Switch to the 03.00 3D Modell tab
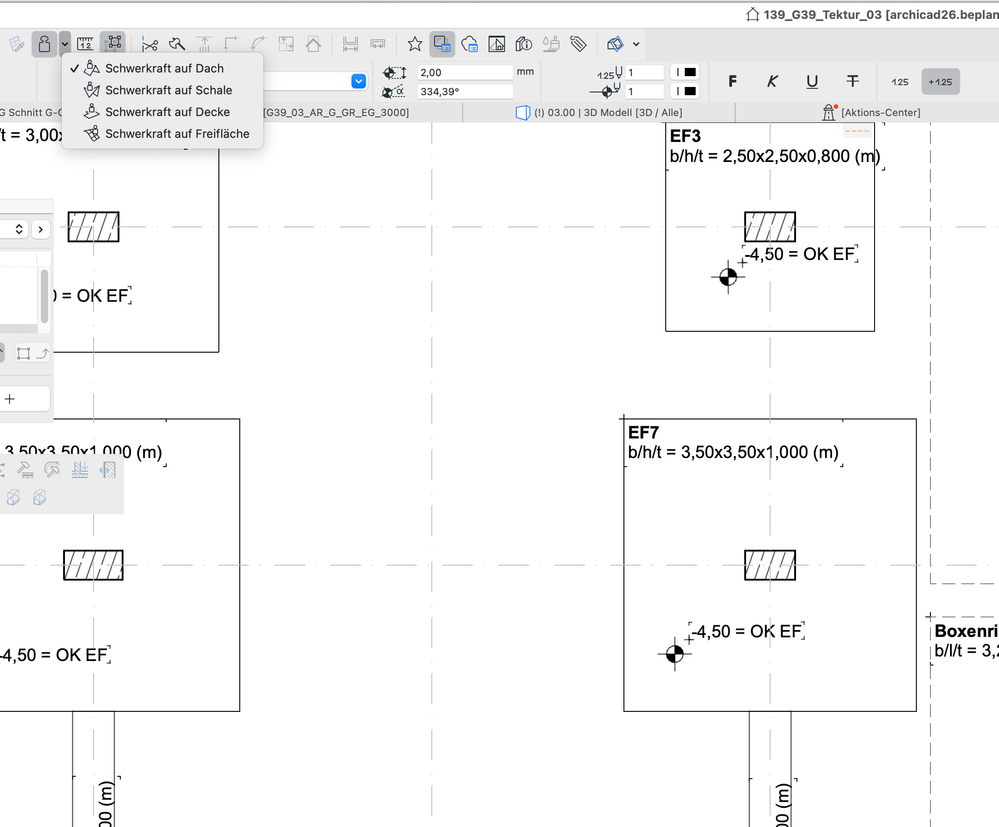 click(599, 113)
